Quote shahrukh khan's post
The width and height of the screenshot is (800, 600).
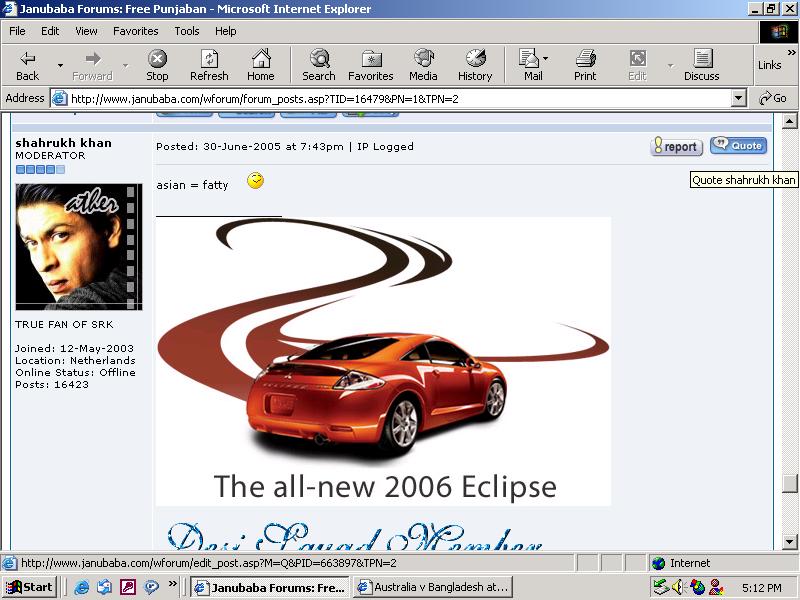point(739,145)
